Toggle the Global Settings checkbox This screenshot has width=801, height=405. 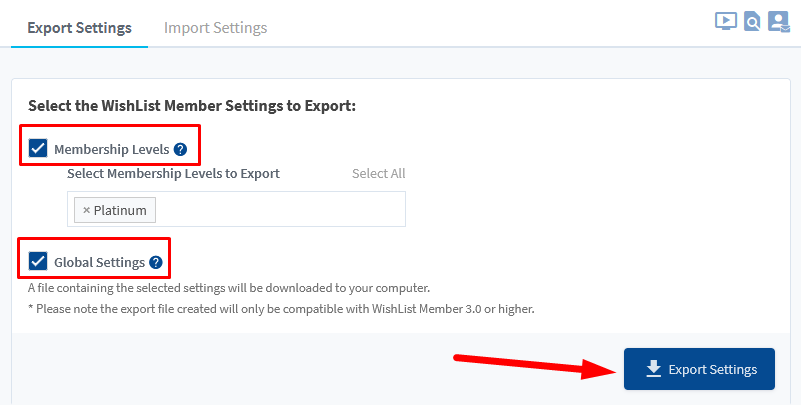pos(38,262)
